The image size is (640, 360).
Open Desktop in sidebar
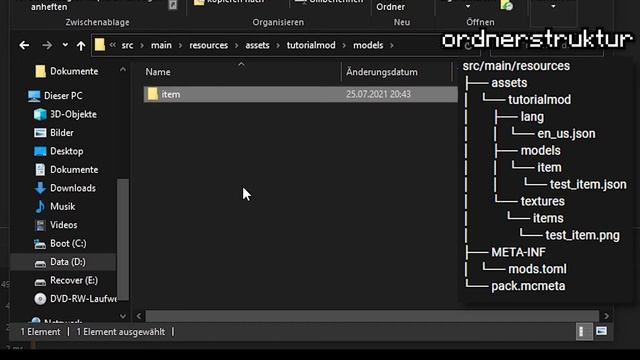coord(67,151)
